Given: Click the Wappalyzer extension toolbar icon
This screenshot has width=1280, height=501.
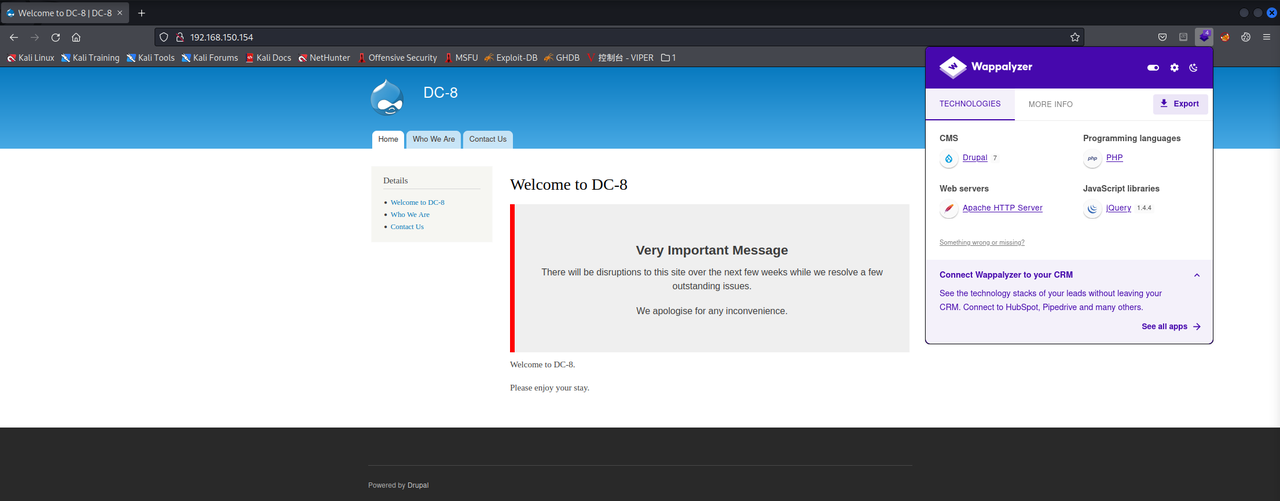Looking at the screenshot, I should [1203, 37].
